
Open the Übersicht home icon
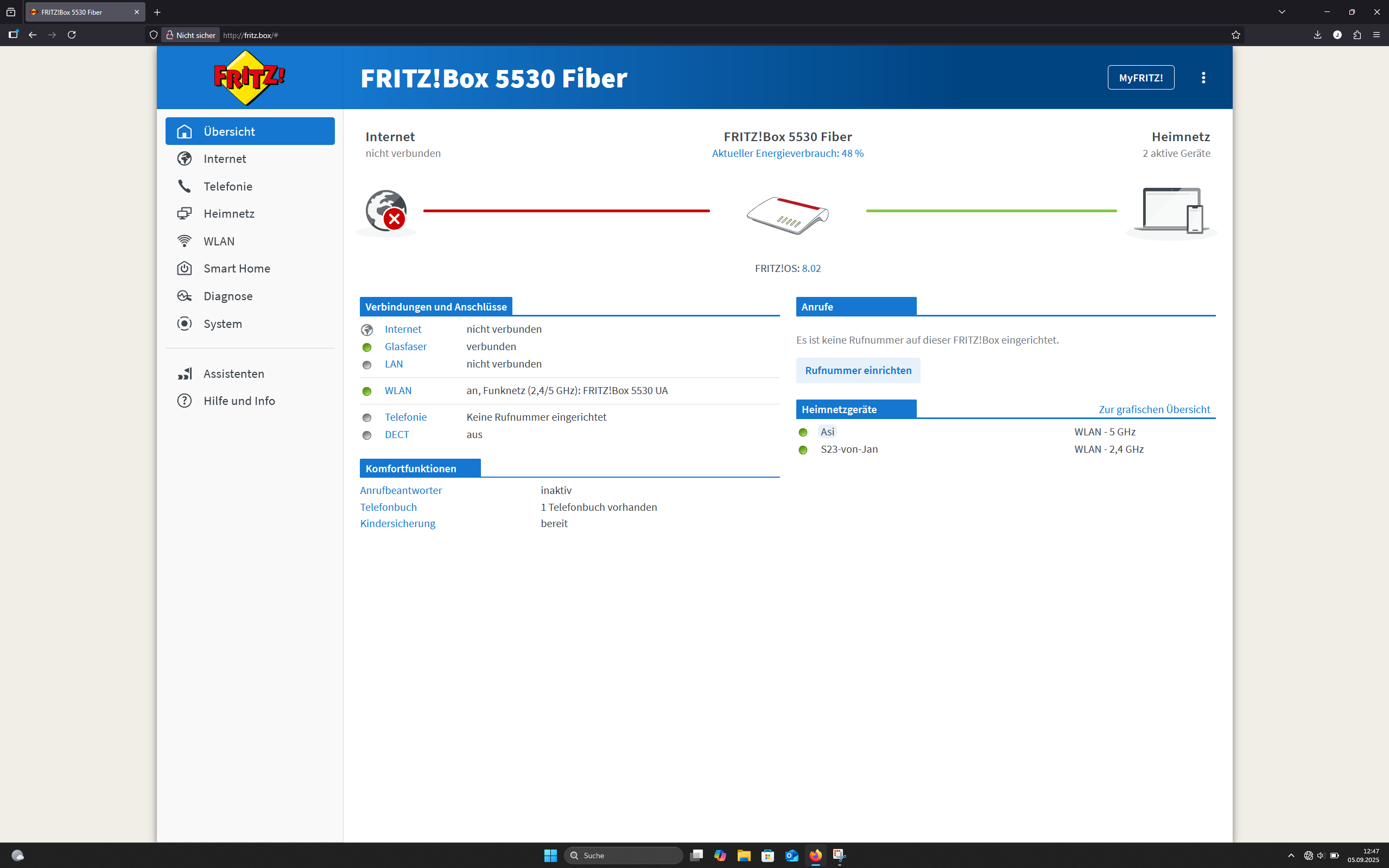pyautogui.click(x=184, y=131)
